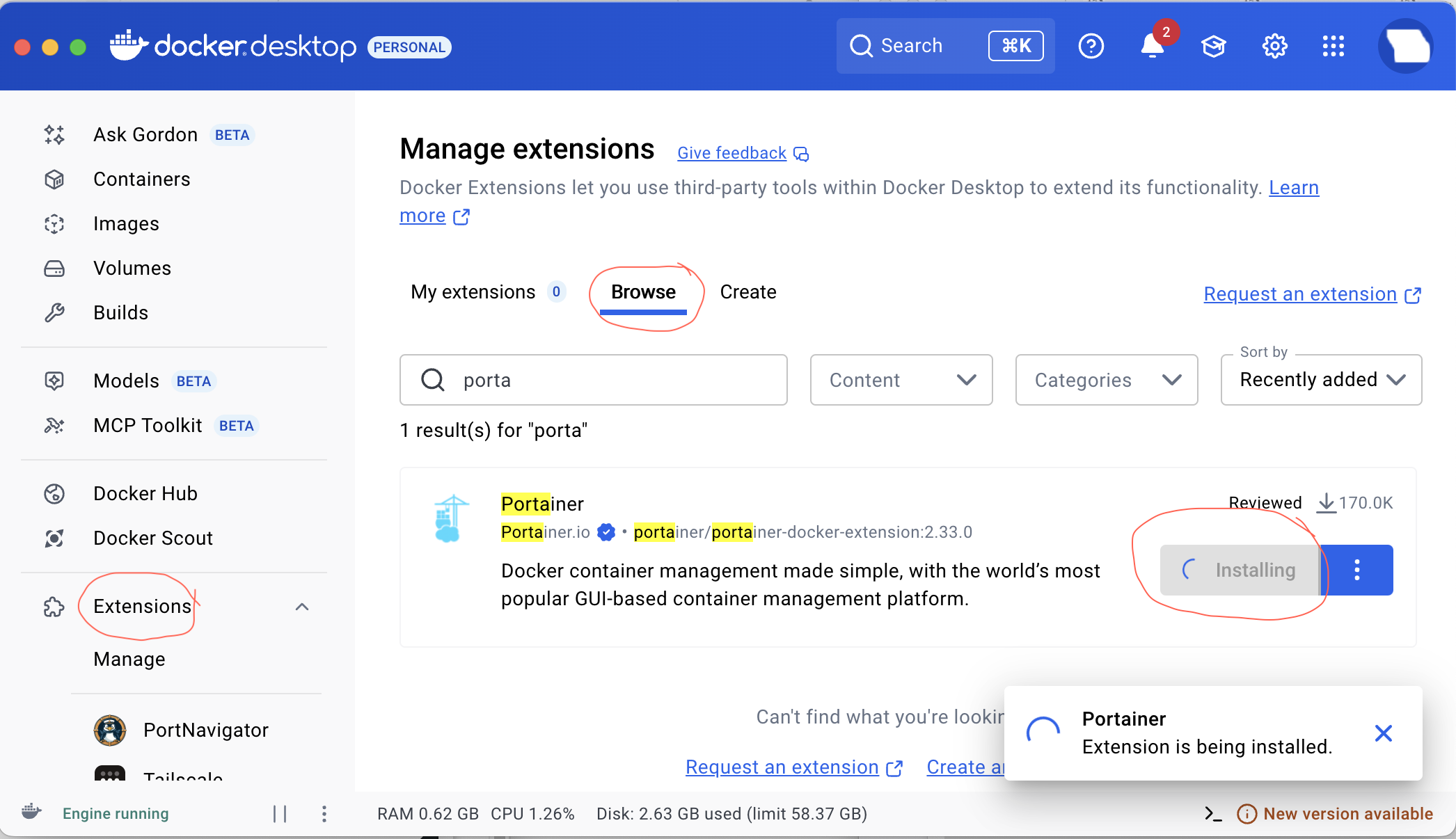Viewport: 1456px width, 839px height.
Task: Click the Ask Gordon sparkle icon
Action: (54, 134)
